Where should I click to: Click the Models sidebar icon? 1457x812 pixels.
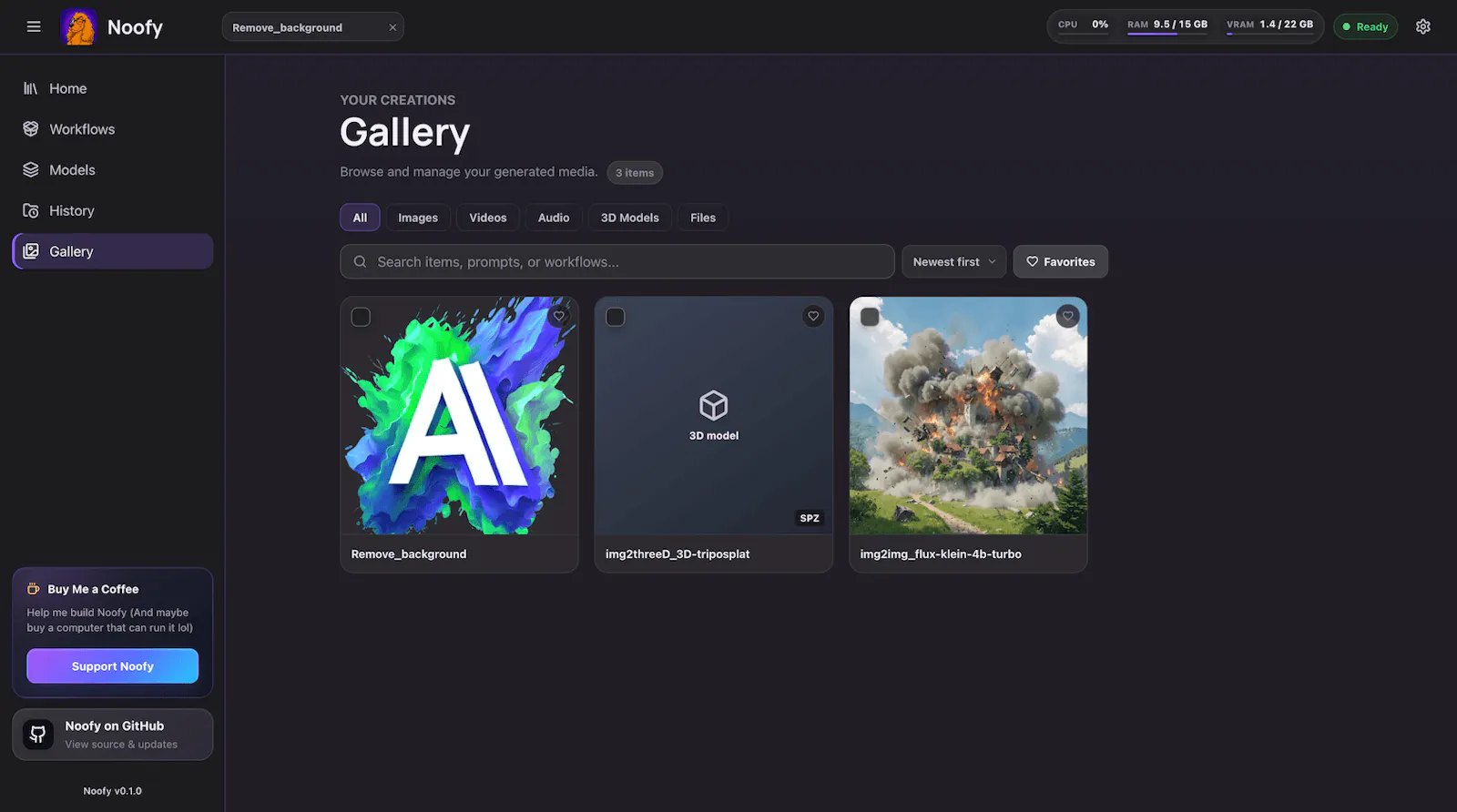click(31, 170)
